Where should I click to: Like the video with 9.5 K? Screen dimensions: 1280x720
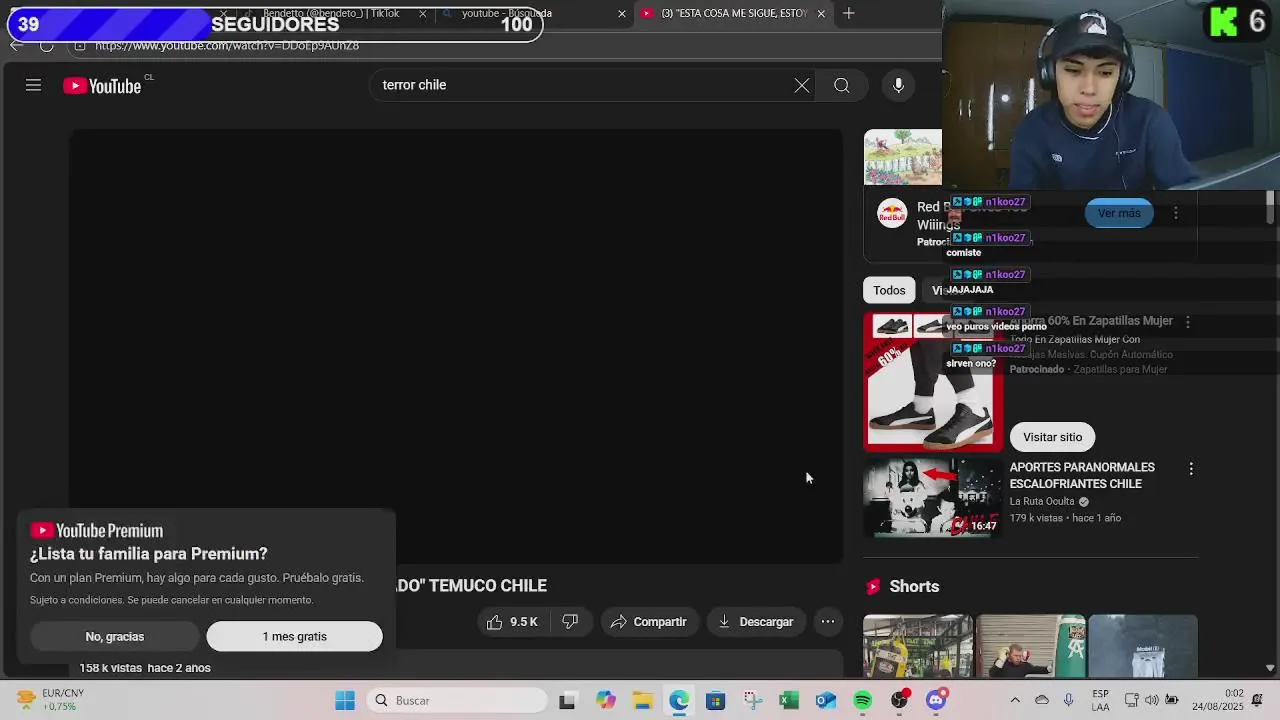[512, 621]
